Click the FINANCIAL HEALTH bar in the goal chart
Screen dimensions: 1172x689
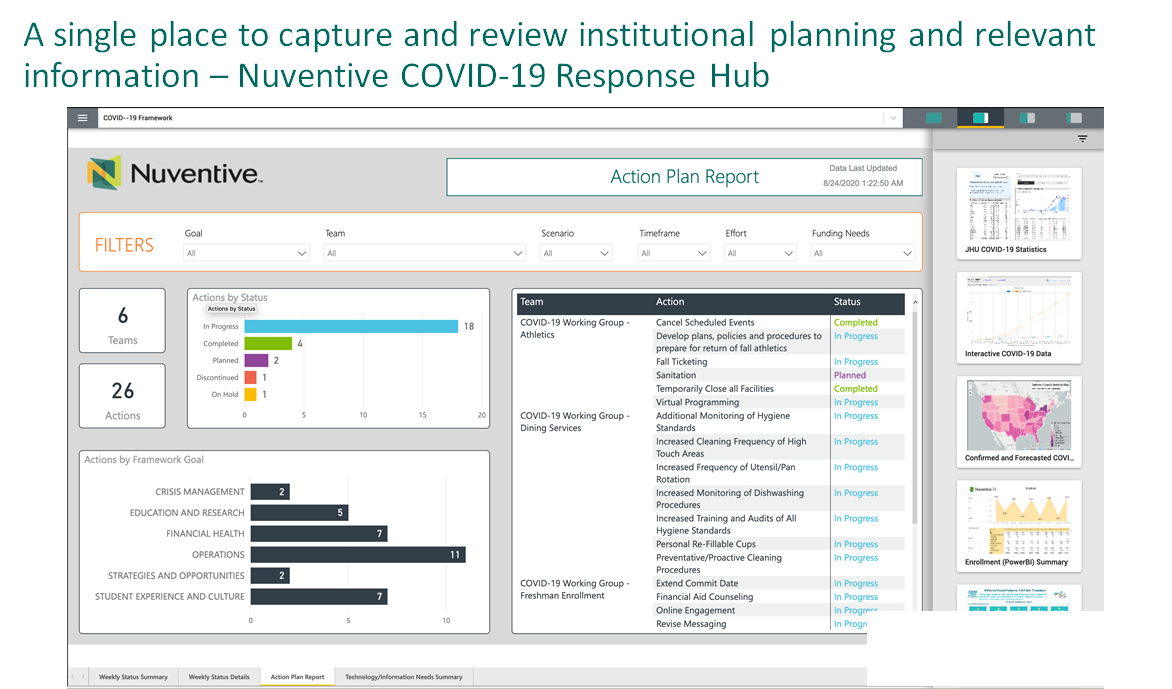click(x=319, y=534)
